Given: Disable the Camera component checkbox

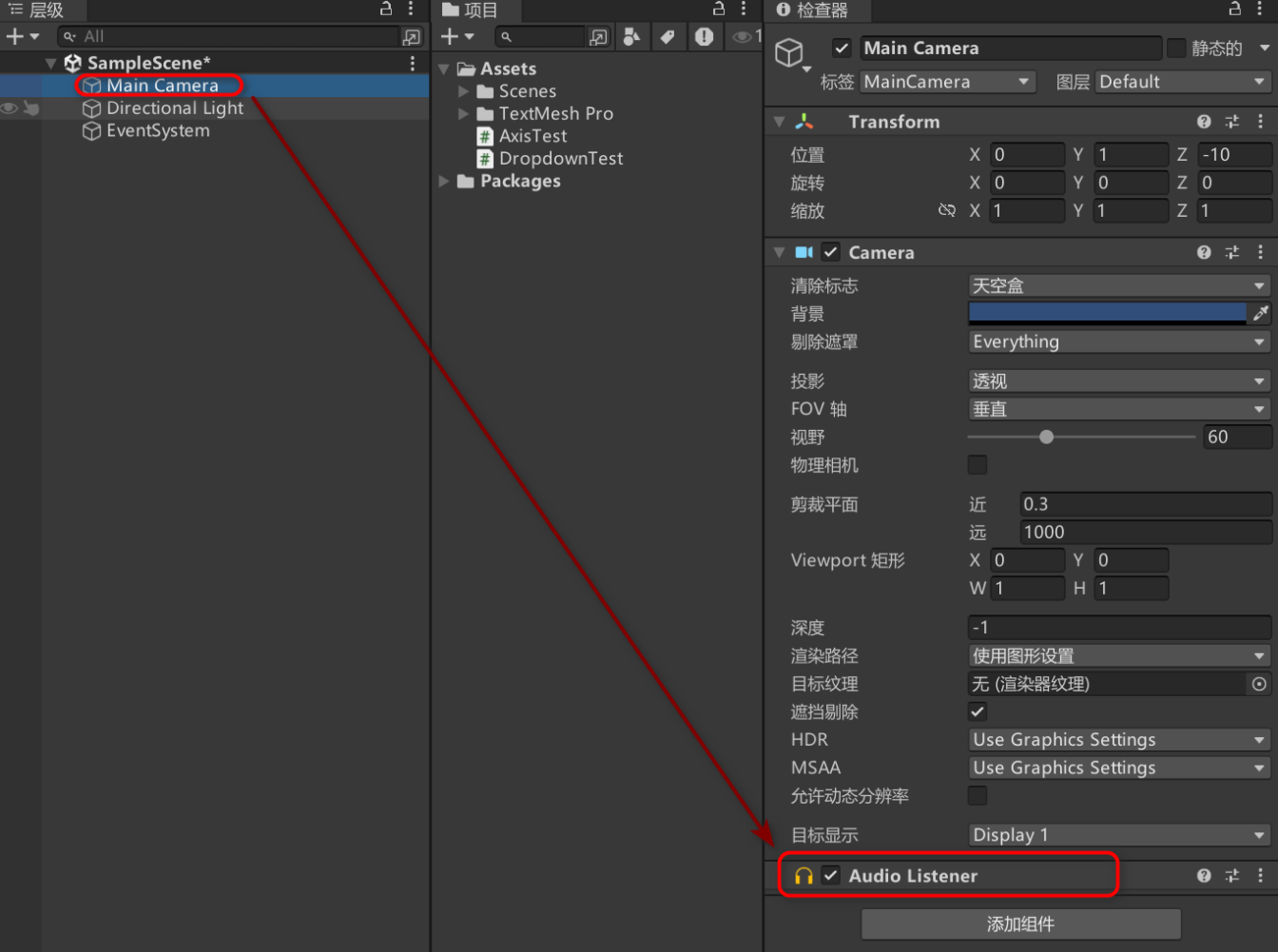Looking at the screenshot, I should [x=831, y=252].
